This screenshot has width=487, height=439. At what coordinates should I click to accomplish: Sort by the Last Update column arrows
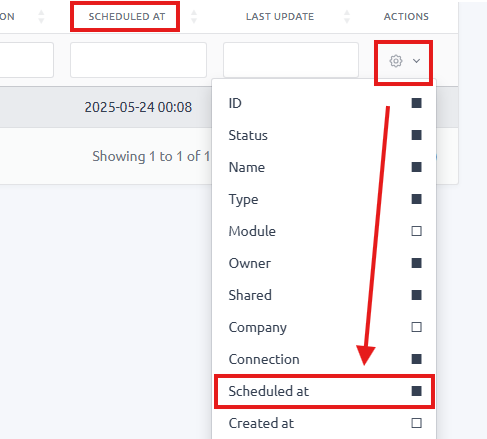(x=347, y=16)
